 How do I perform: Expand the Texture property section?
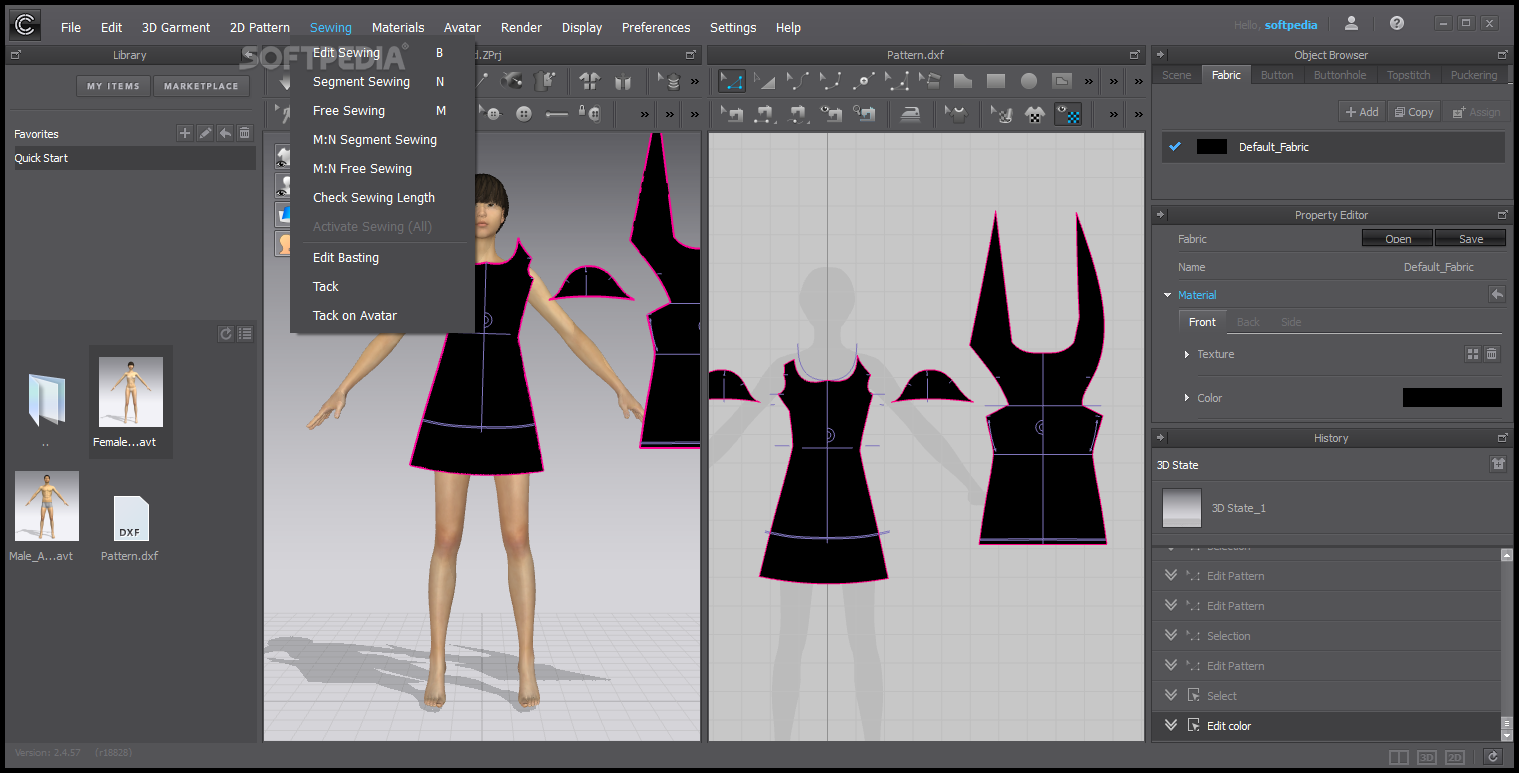(1187, 354)
